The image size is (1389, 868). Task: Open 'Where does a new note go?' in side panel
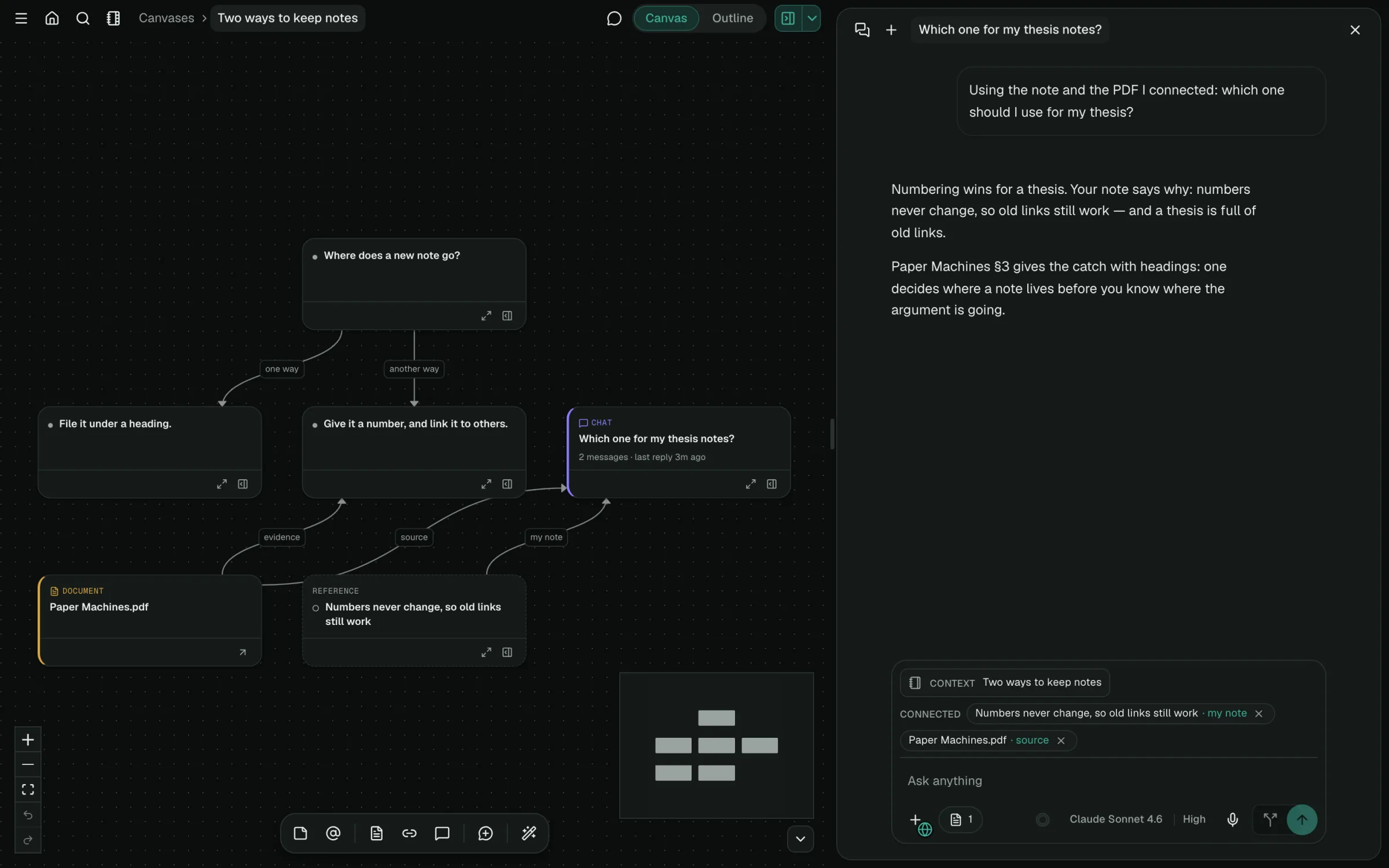tap(507, 316)
